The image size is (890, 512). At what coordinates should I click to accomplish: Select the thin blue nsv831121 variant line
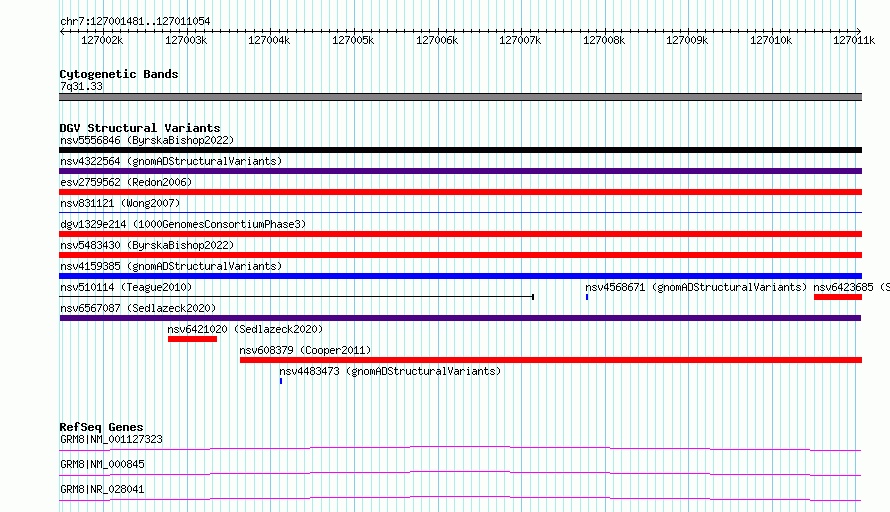click(x=460, y=213)
